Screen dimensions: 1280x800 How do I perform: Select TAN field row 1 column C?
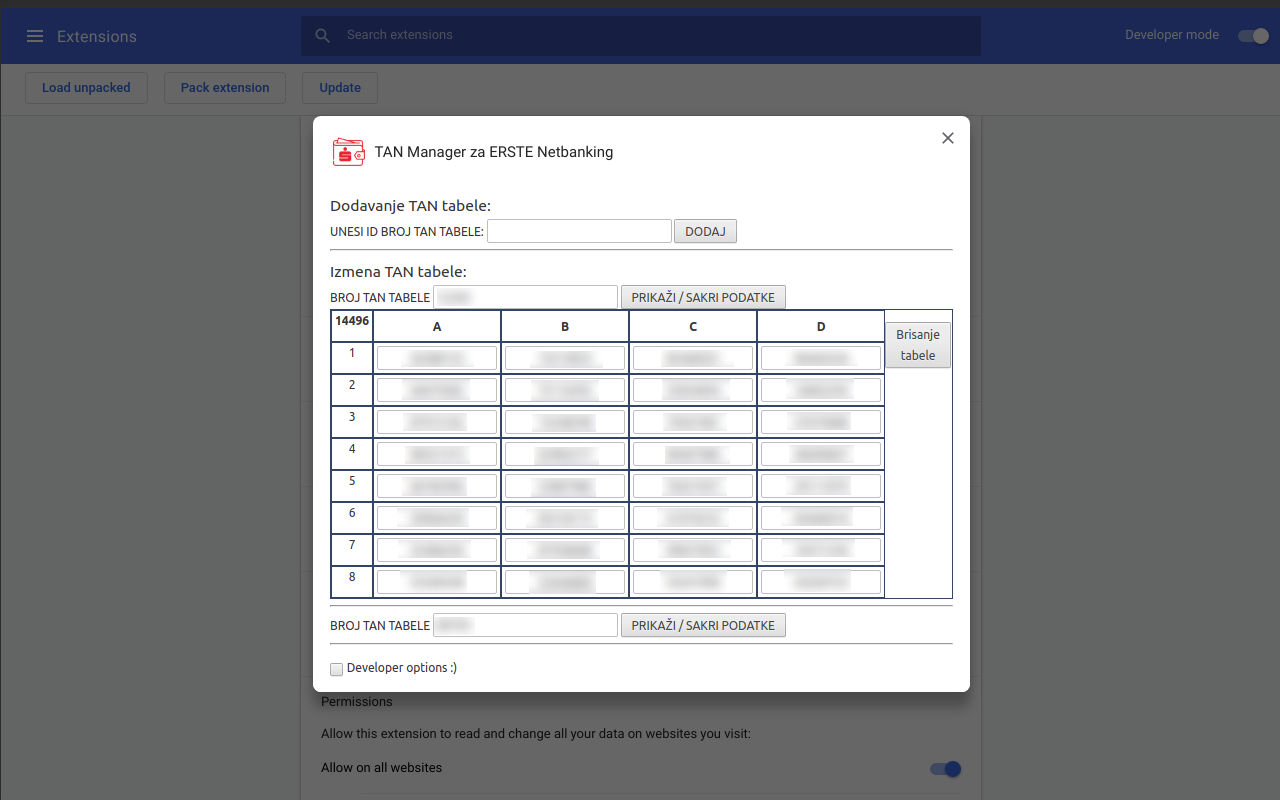tap(693, 358)
